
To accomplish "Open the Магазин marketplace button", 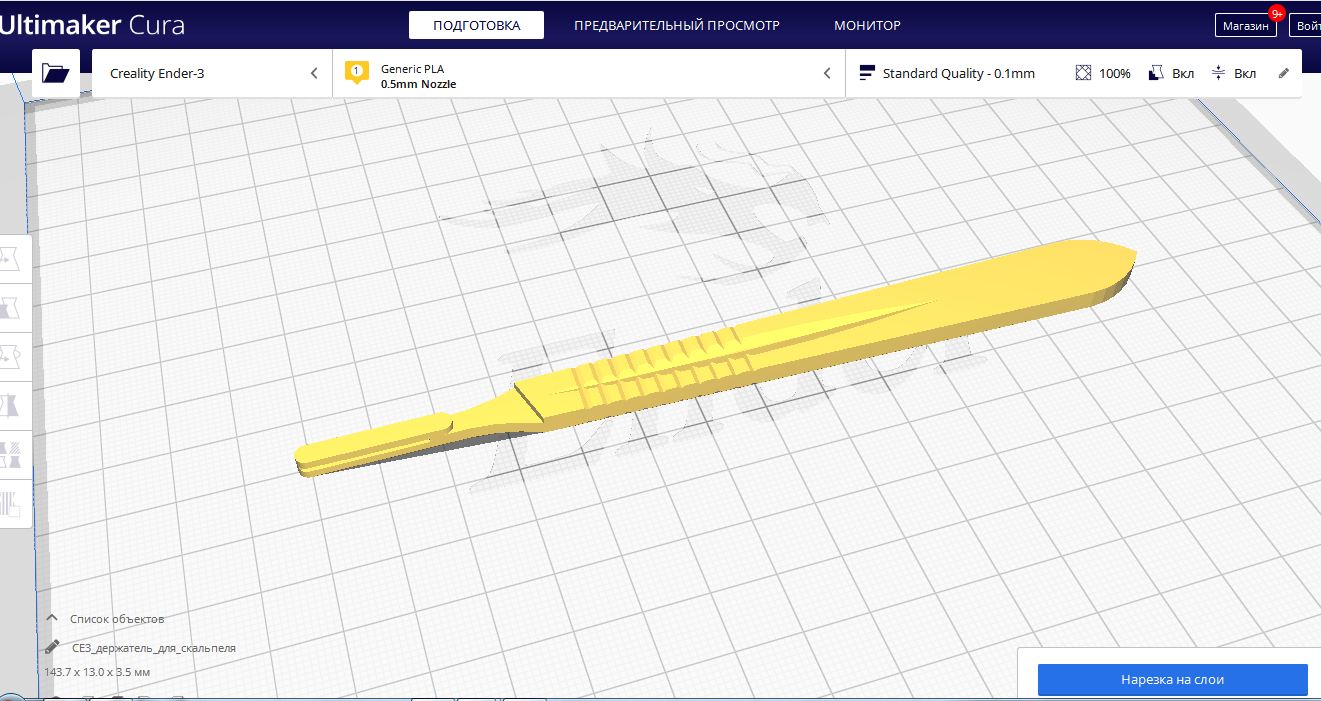I will [1246, 26].
